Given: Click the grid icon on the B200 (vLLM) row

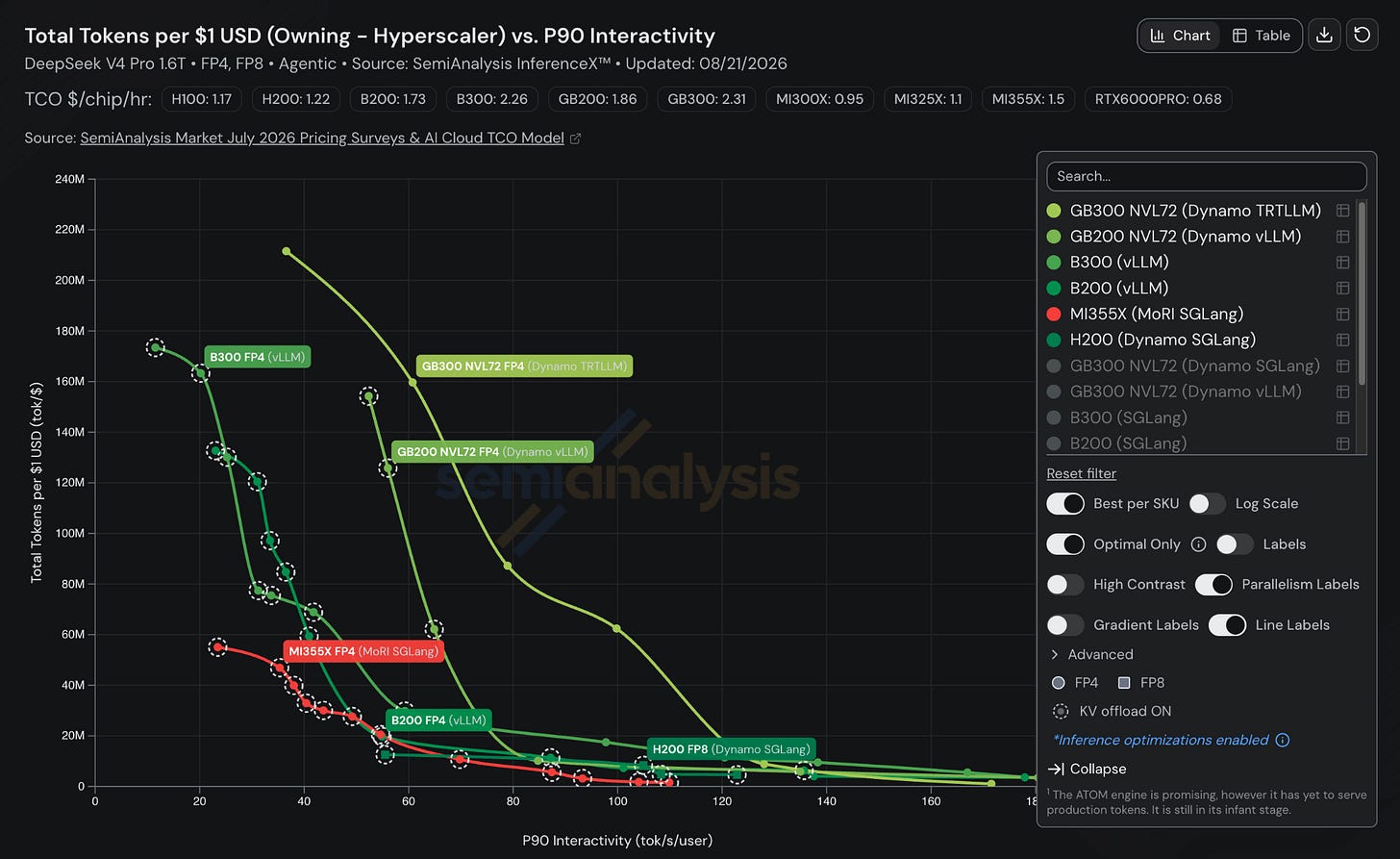Looking at the screenshot, I should coord(1343,288).
